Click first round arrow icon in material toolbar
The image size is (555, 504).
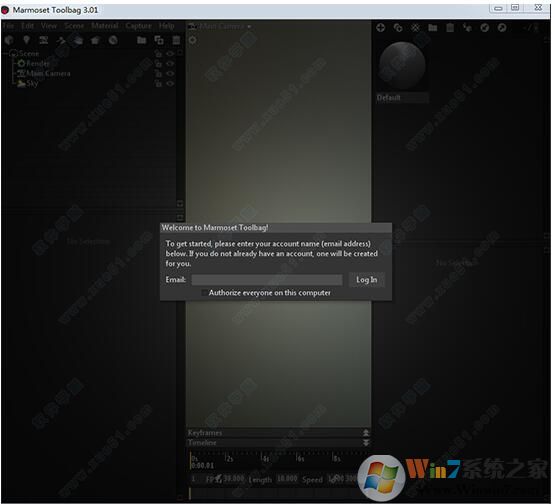485,28
